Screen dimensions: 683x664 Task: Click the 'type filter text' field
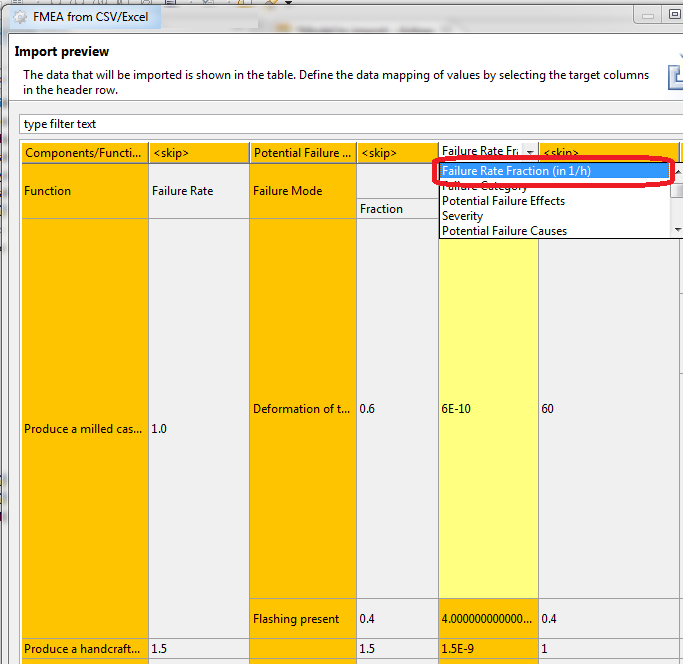[x=340, y=124]
